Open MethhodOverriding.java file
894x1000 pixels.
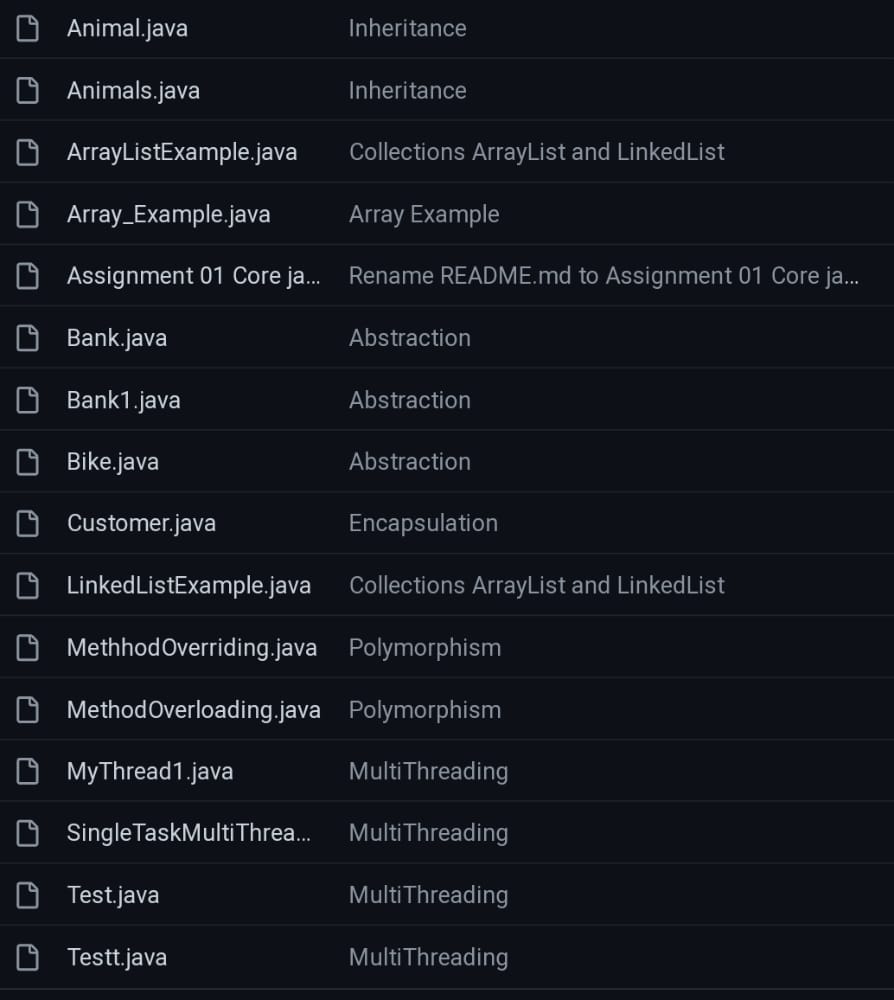pos(192,648)
